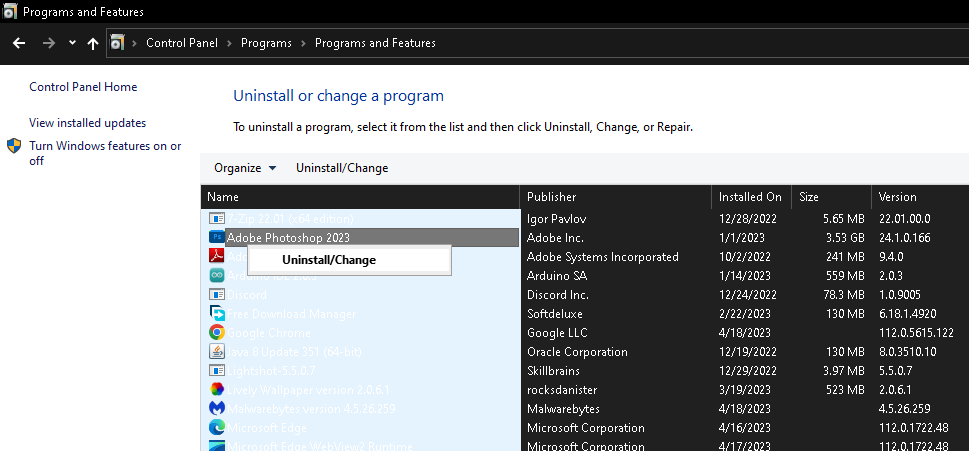
Task: Click the Skillbrains publisher cell
Action: (553, 371)
